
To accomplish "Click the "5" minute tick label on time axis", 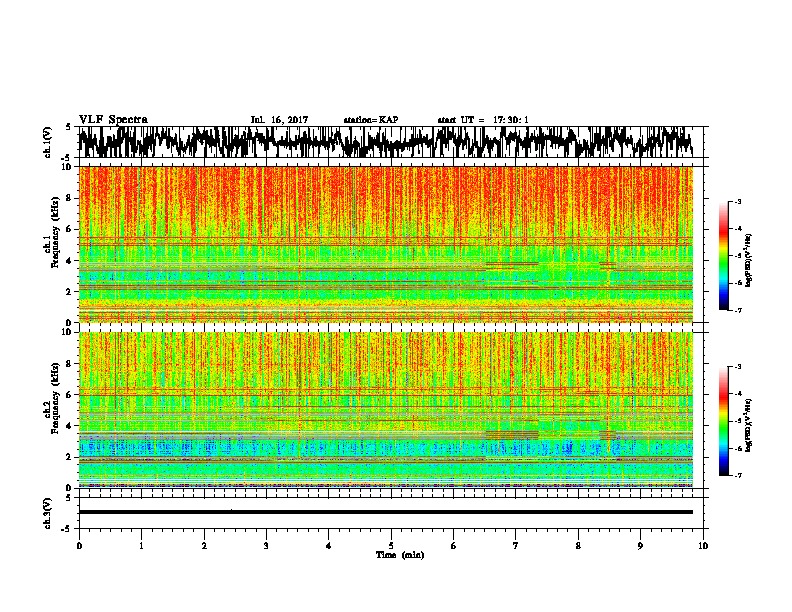I will point(391,546).
